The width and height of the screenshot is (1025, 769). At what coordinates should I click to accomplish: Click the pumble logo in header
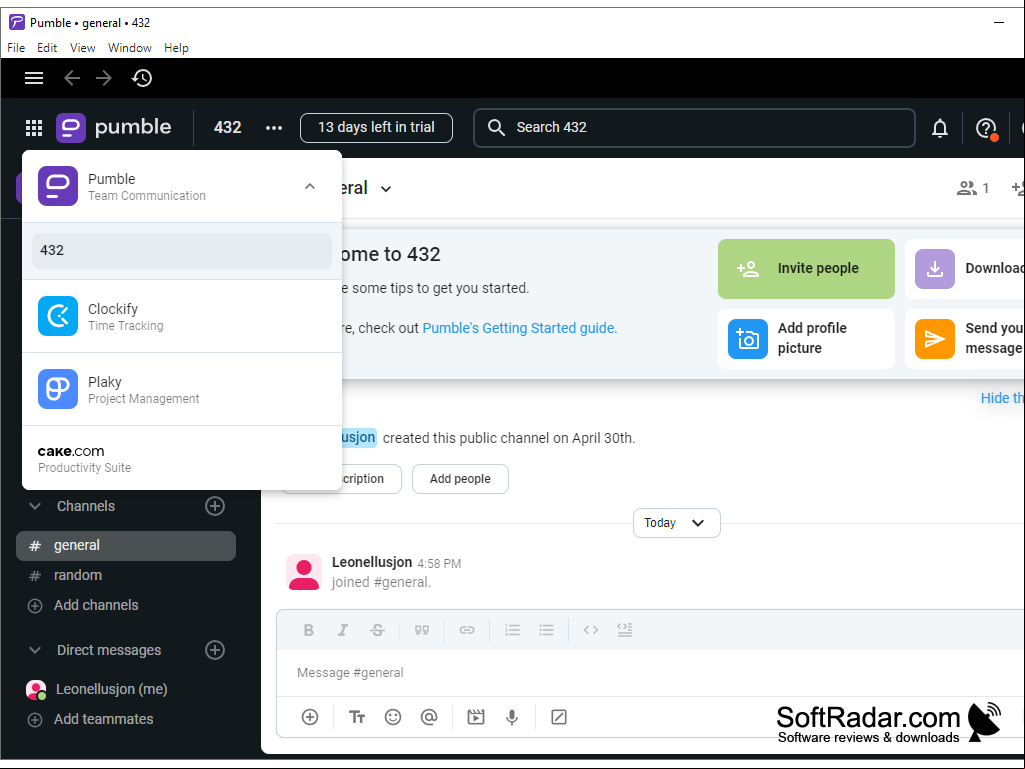(x=114, y=128)
